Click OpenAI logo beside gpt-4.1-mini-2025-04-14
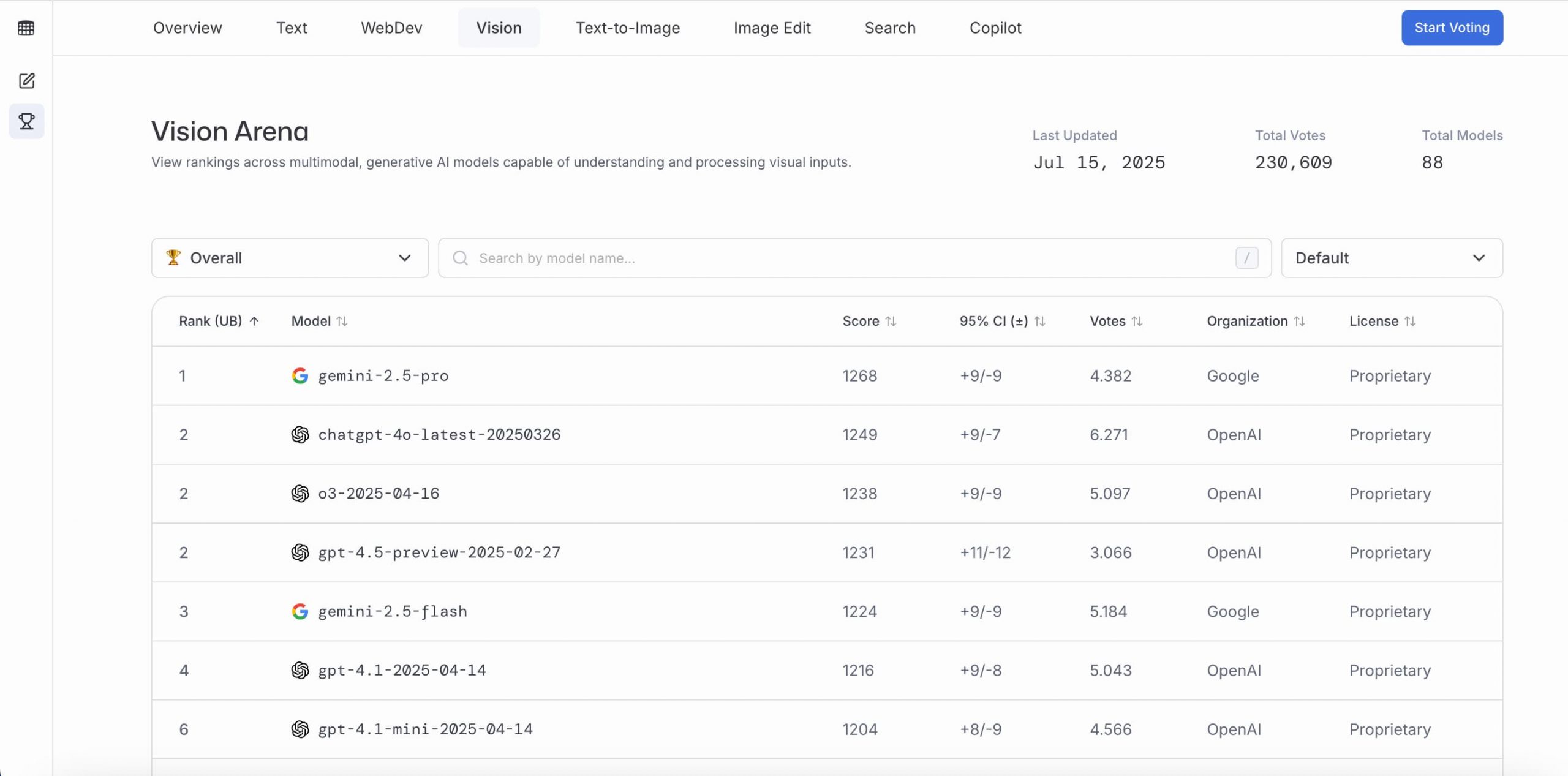 (x=300, y=729)
